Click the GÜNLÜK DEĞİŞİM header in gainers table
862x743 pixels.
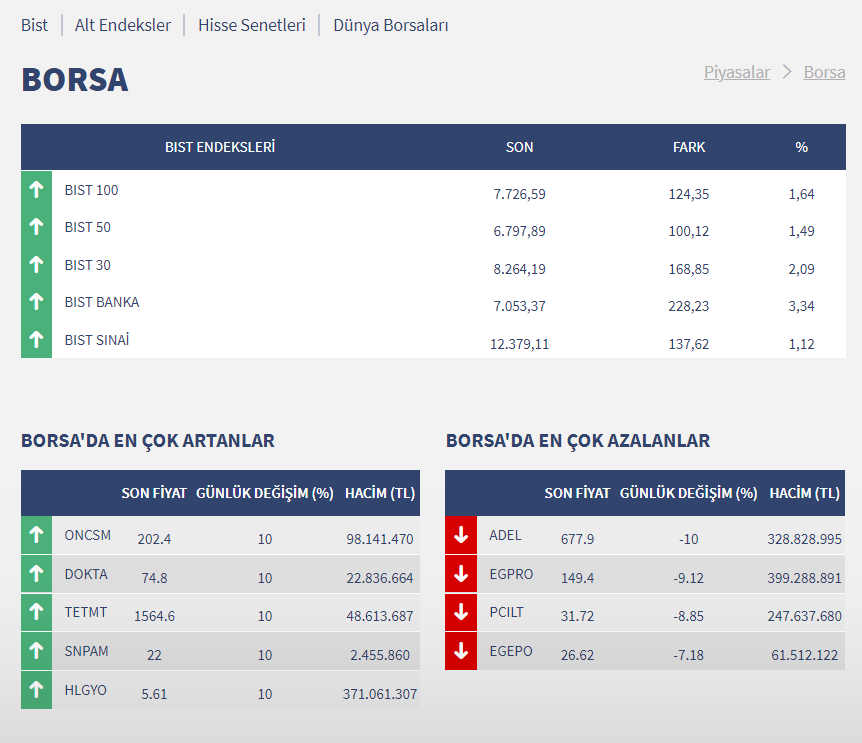click(x=265, y=493)
